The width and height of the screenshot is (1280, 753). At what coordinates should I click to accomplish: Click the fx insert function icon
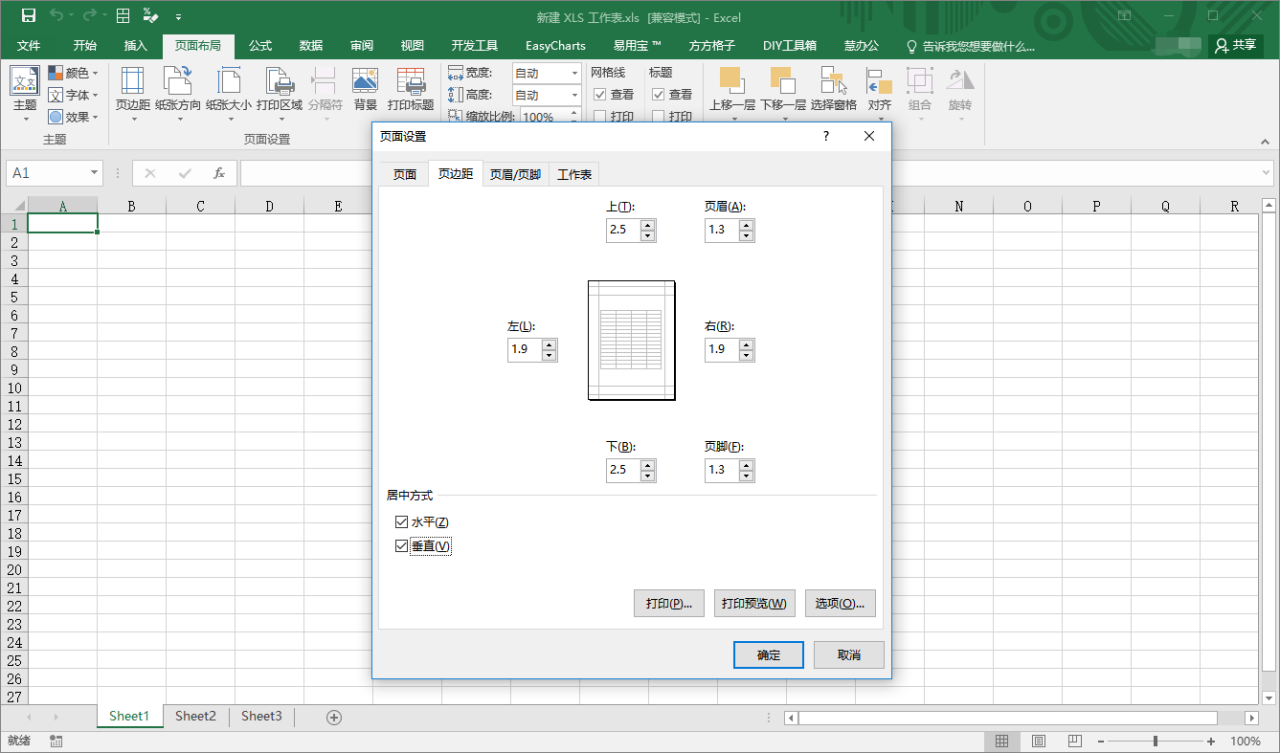(219, 173)
